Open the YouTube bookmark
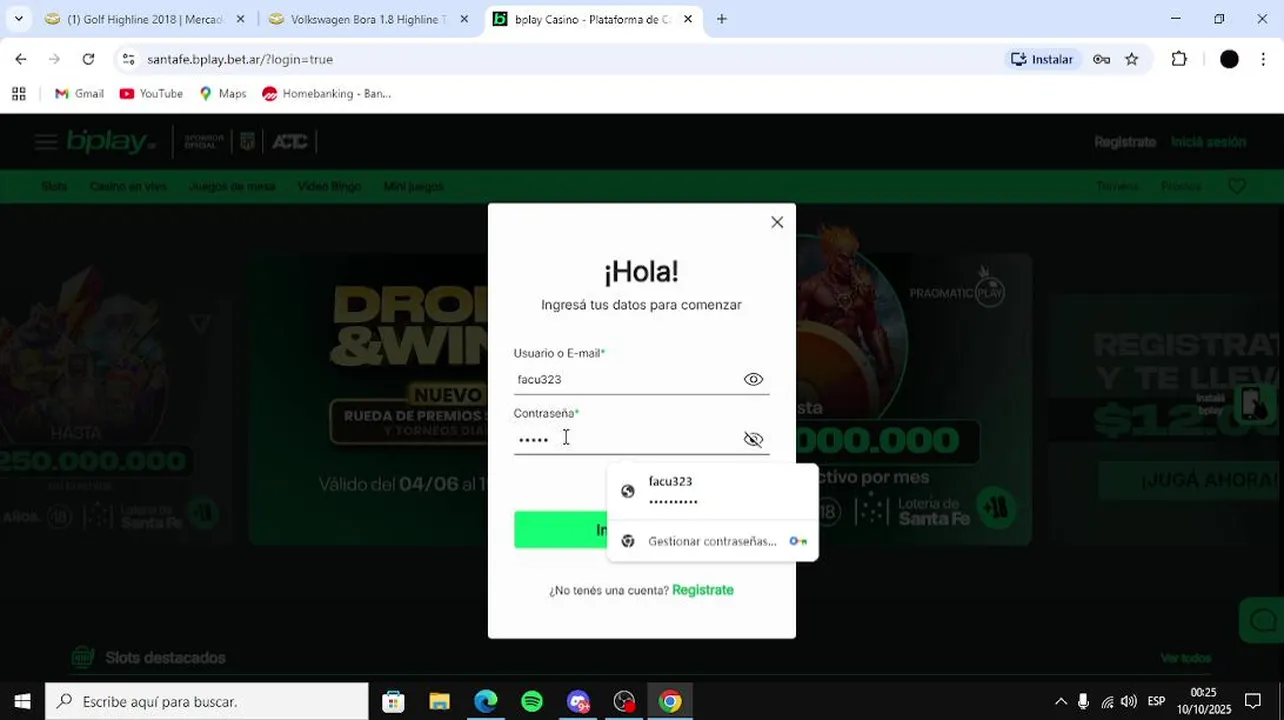Screen dimensions: 1284x720 click(x=151, y=93)
